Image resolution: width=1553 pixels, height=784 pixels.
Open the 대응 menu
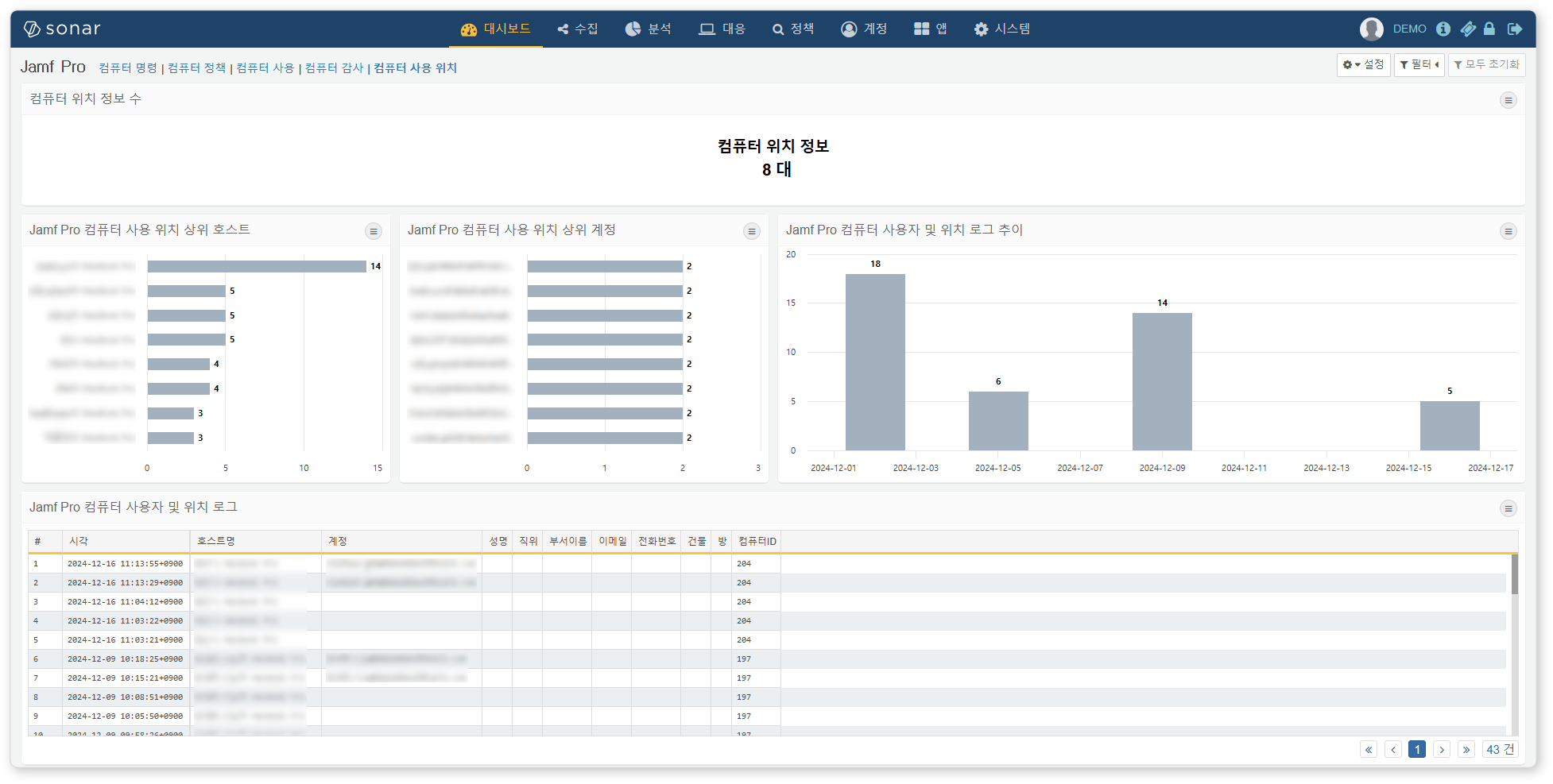(722, 29)
